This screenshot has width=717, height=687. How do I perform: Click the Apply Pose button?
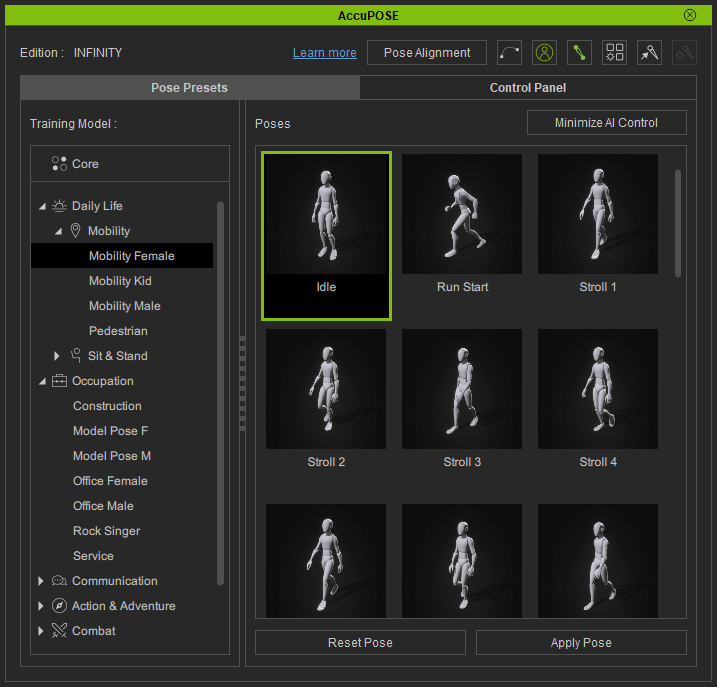pos(581,643)
